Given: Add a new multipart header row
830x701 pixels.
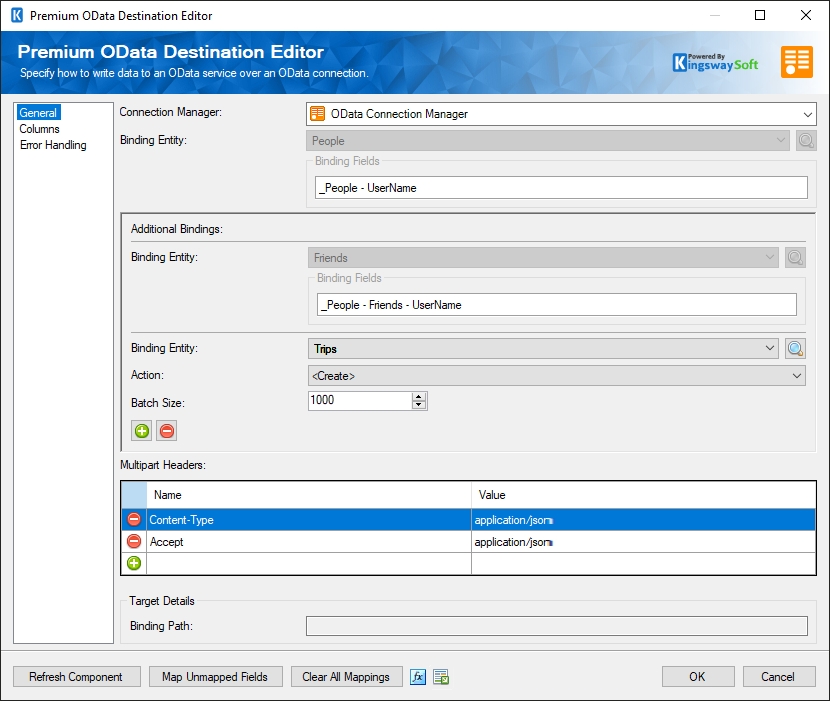Looking at the screenshot, I should 134,563.
